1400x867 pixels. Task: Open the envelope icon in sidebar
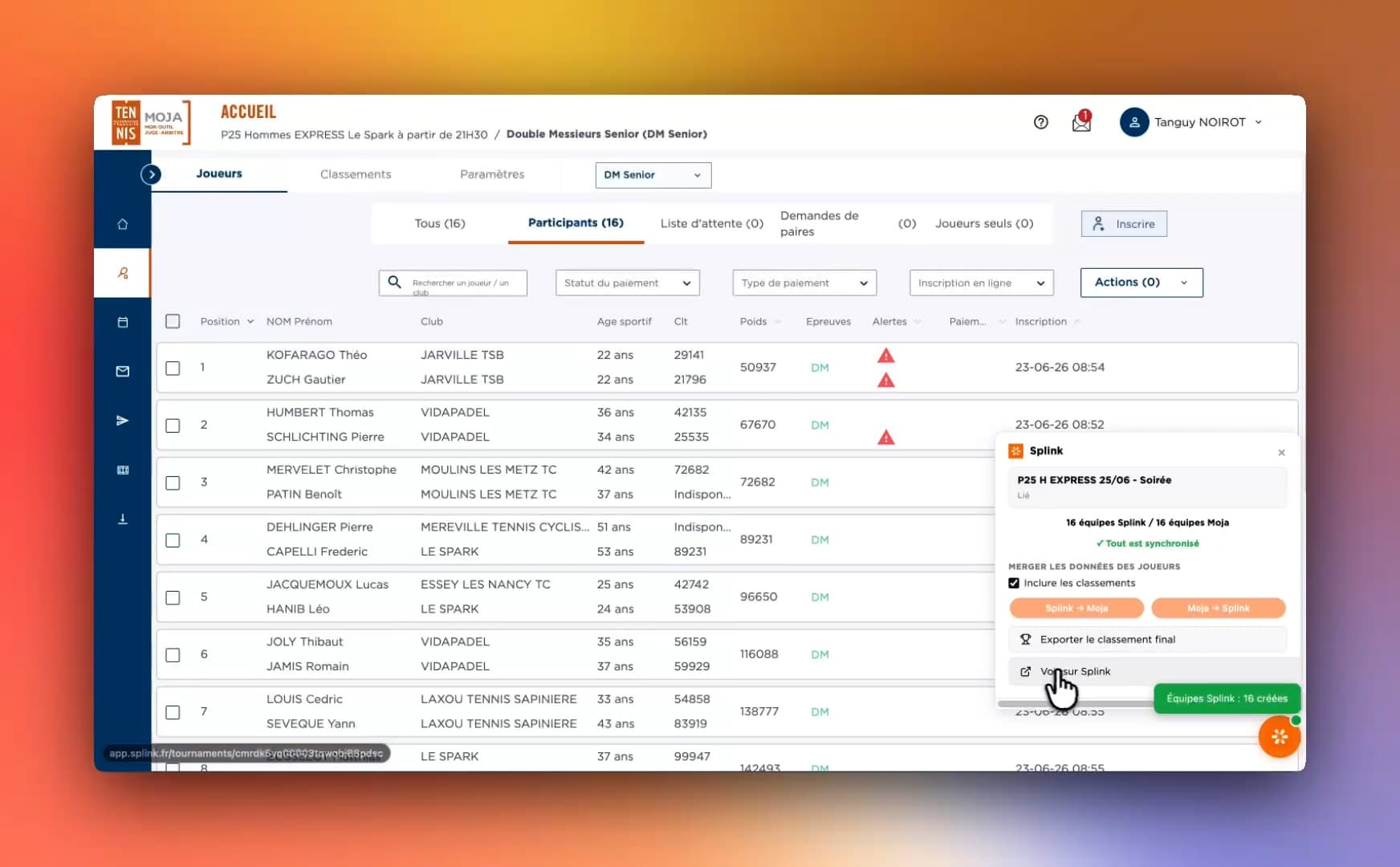(122, 371)
